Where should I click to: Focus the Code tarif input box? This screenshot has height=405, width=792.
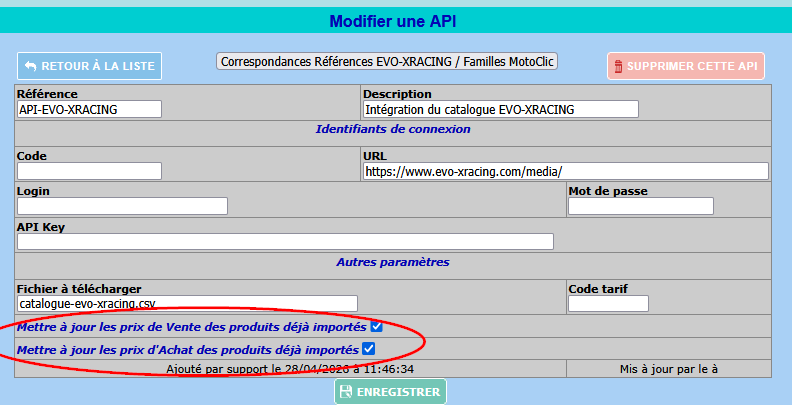point(608,303)
